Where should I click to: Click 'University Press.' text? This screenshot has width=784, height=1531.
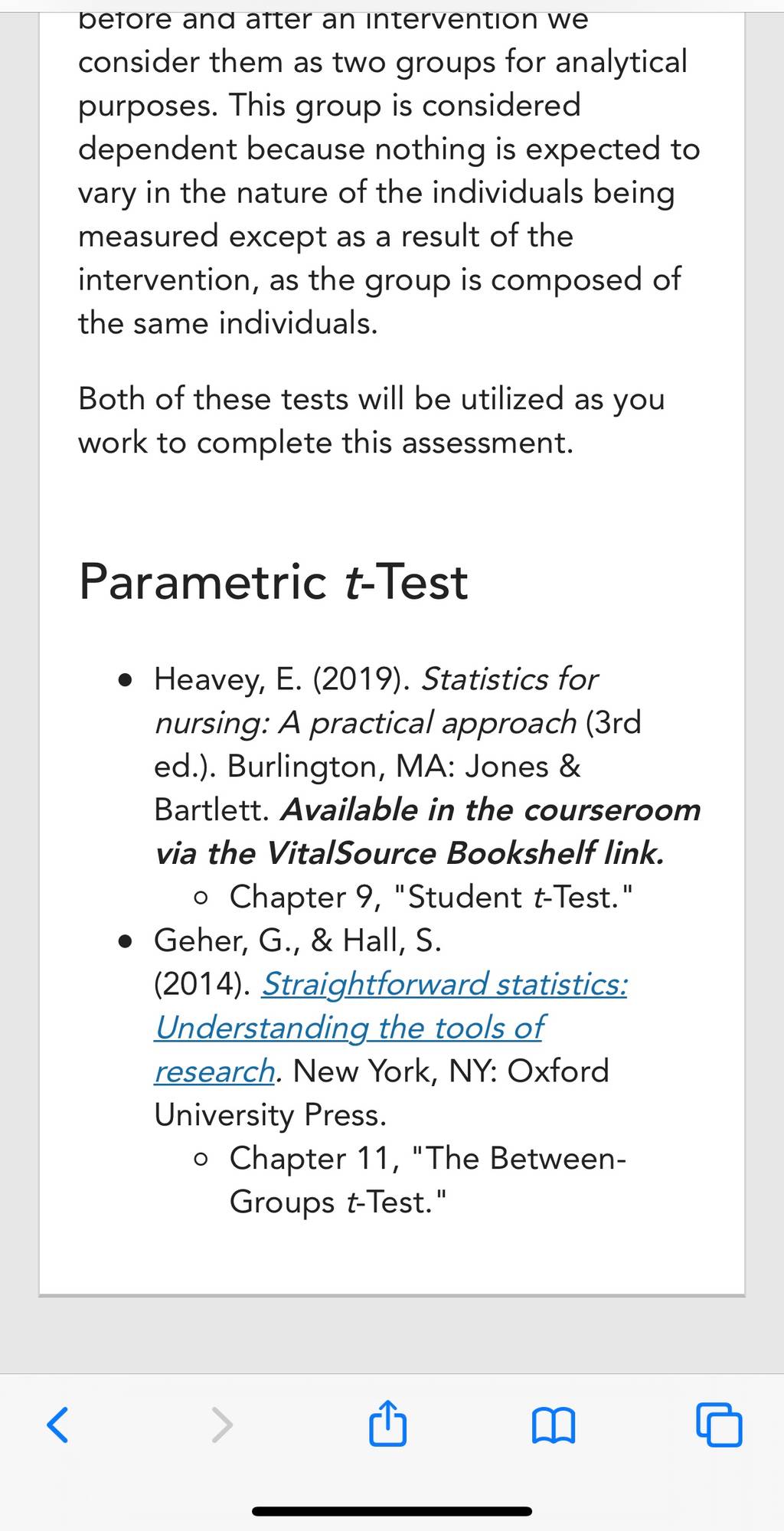270,1115
